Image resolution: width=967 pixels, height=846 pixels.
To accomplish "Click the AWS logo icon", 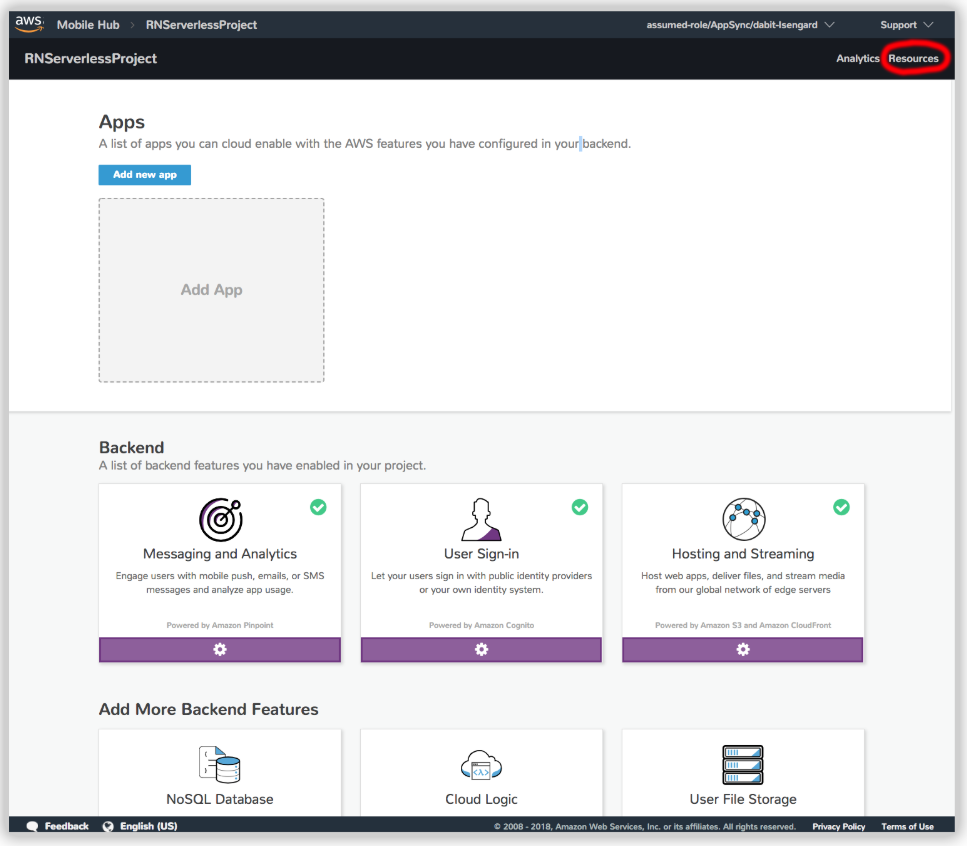I will (29, 24).
